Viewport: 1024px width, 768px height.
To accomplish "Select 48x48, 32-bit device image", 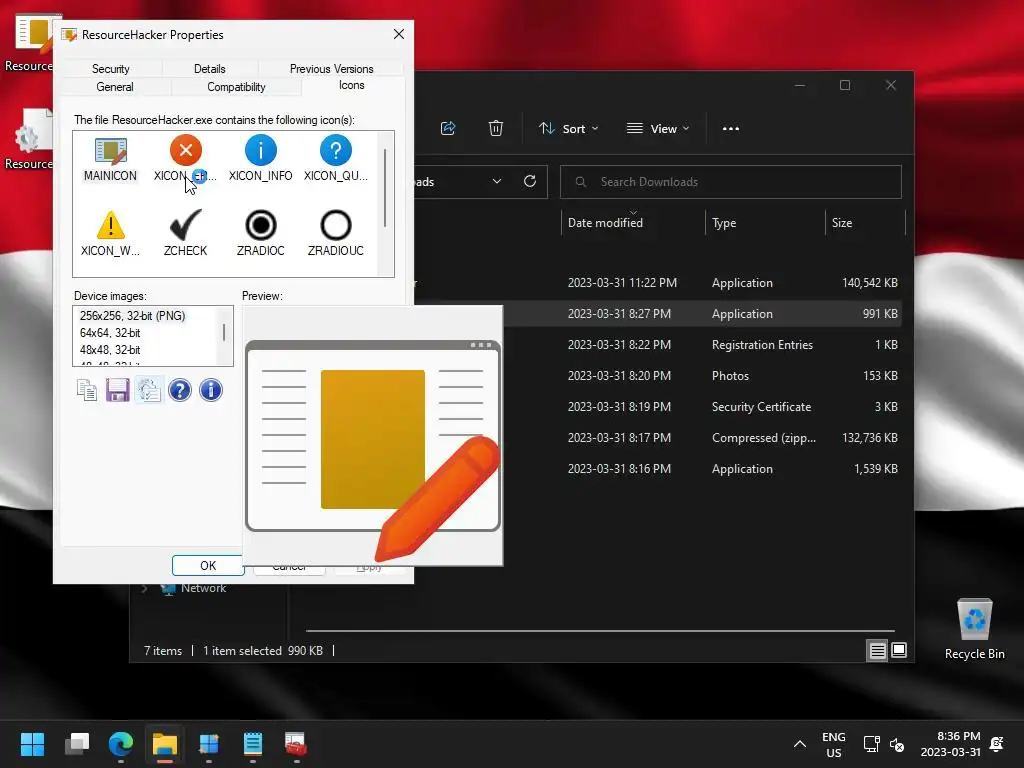I will point(110,349).
